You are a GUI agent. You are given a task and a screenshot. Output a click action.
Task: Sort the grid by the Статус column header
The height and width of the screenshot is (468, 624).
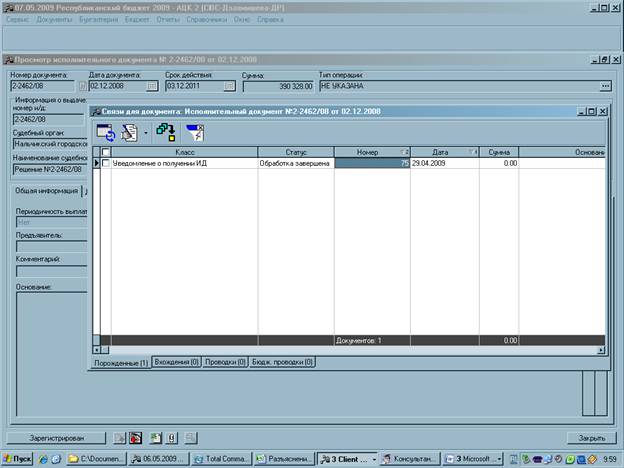click(x=296, y=152)
